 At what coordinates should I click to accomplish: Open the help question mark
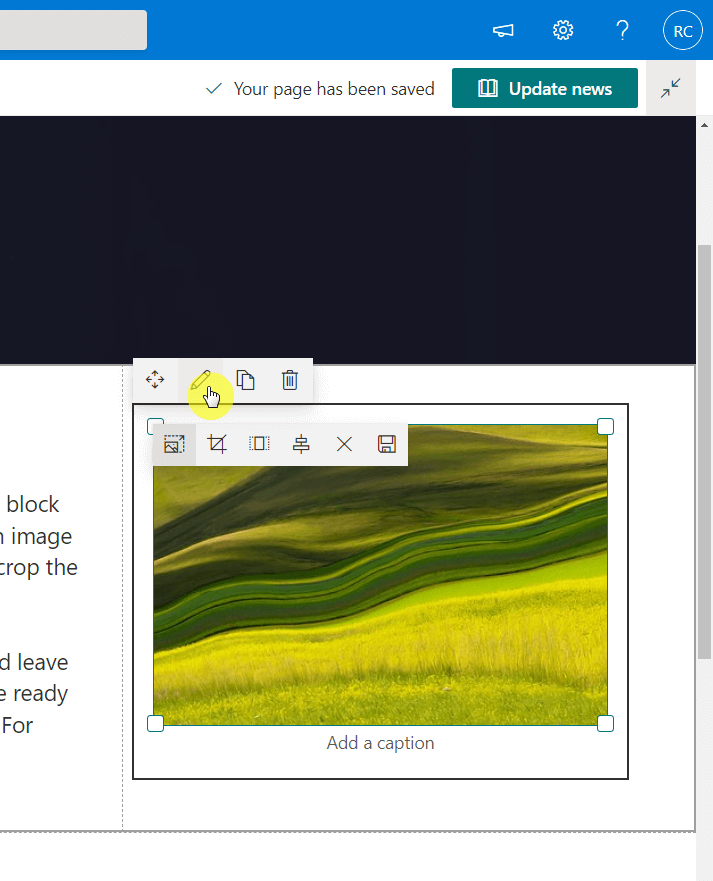[622, 30]
